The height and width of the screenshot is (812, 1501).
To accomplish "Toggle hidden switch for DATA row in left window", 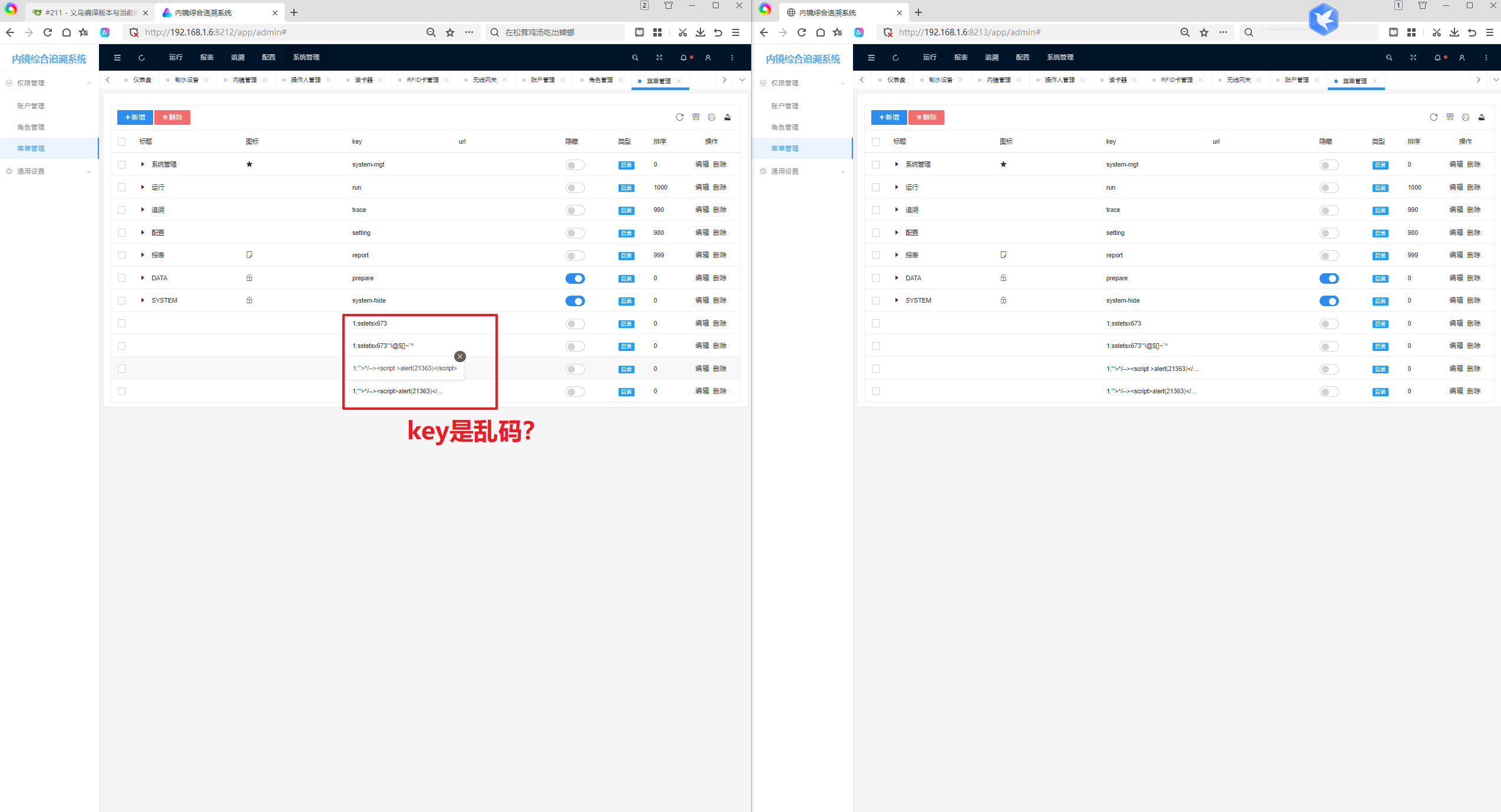I will coord(575,279).
